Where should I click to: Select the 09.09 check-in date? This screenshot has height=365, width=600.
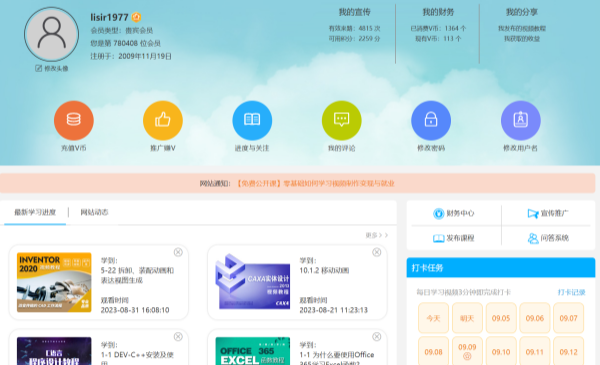coord(467,351)
